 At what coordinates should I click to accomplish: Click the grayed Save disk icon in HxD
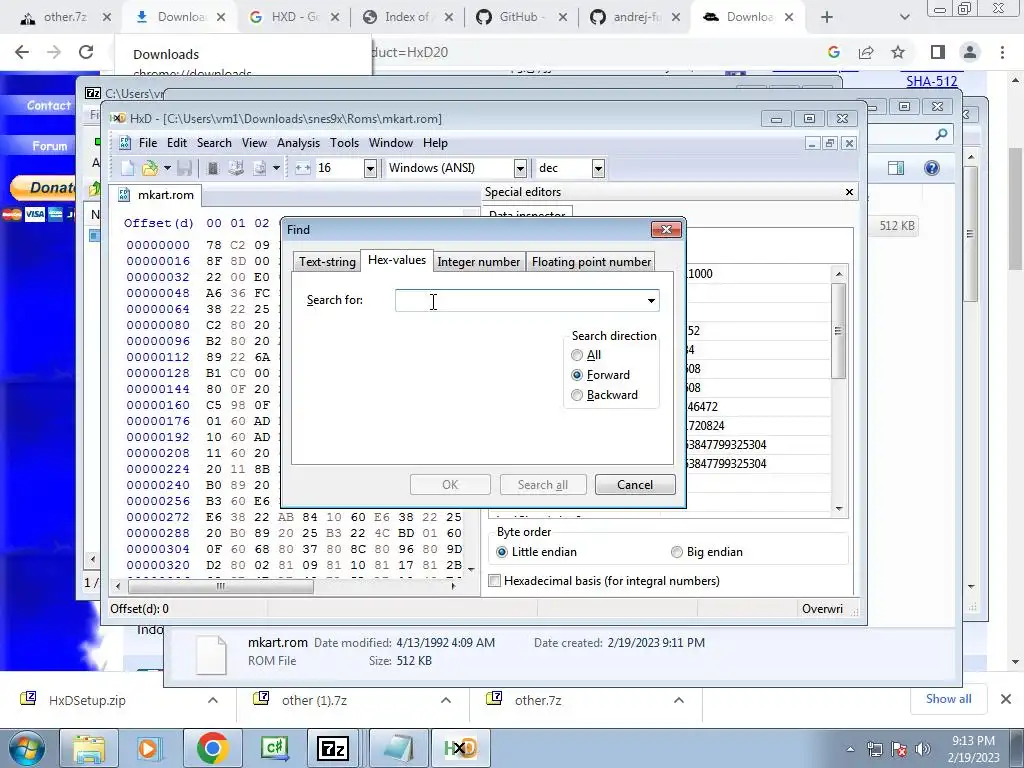(184, 168)
